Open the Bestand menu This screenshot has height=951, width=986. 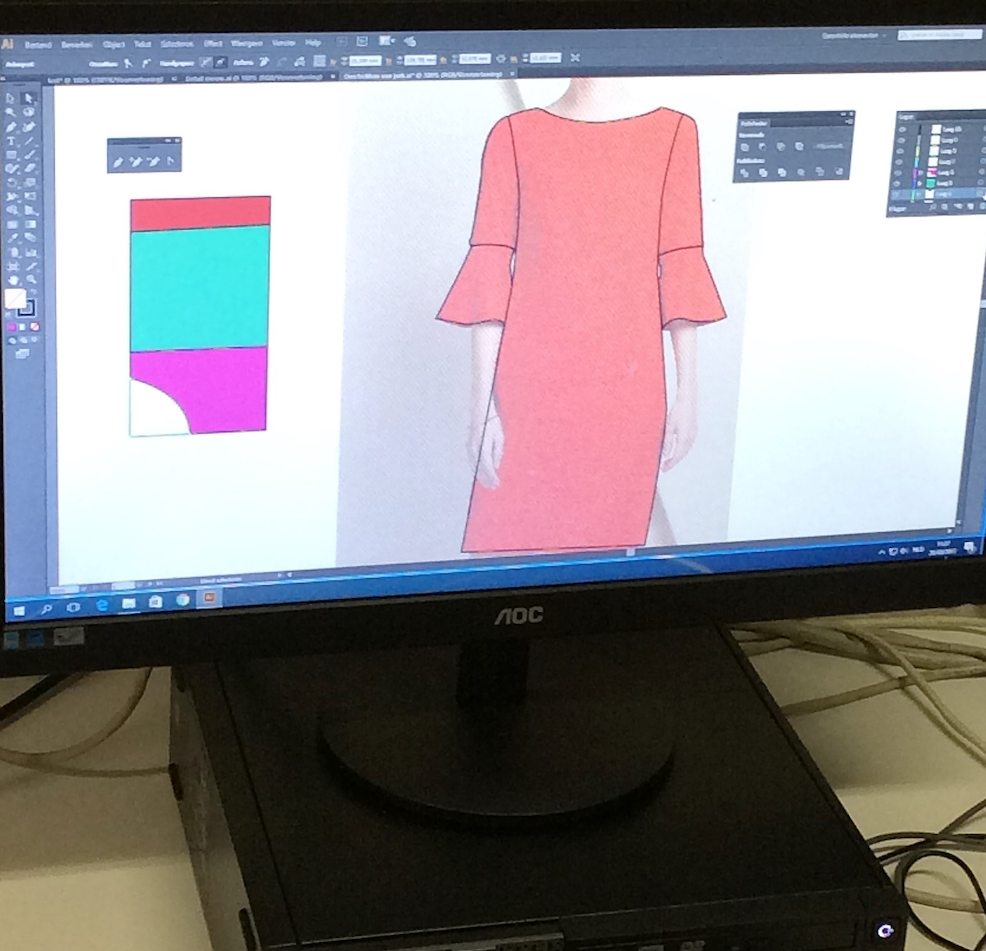(38, 45)
